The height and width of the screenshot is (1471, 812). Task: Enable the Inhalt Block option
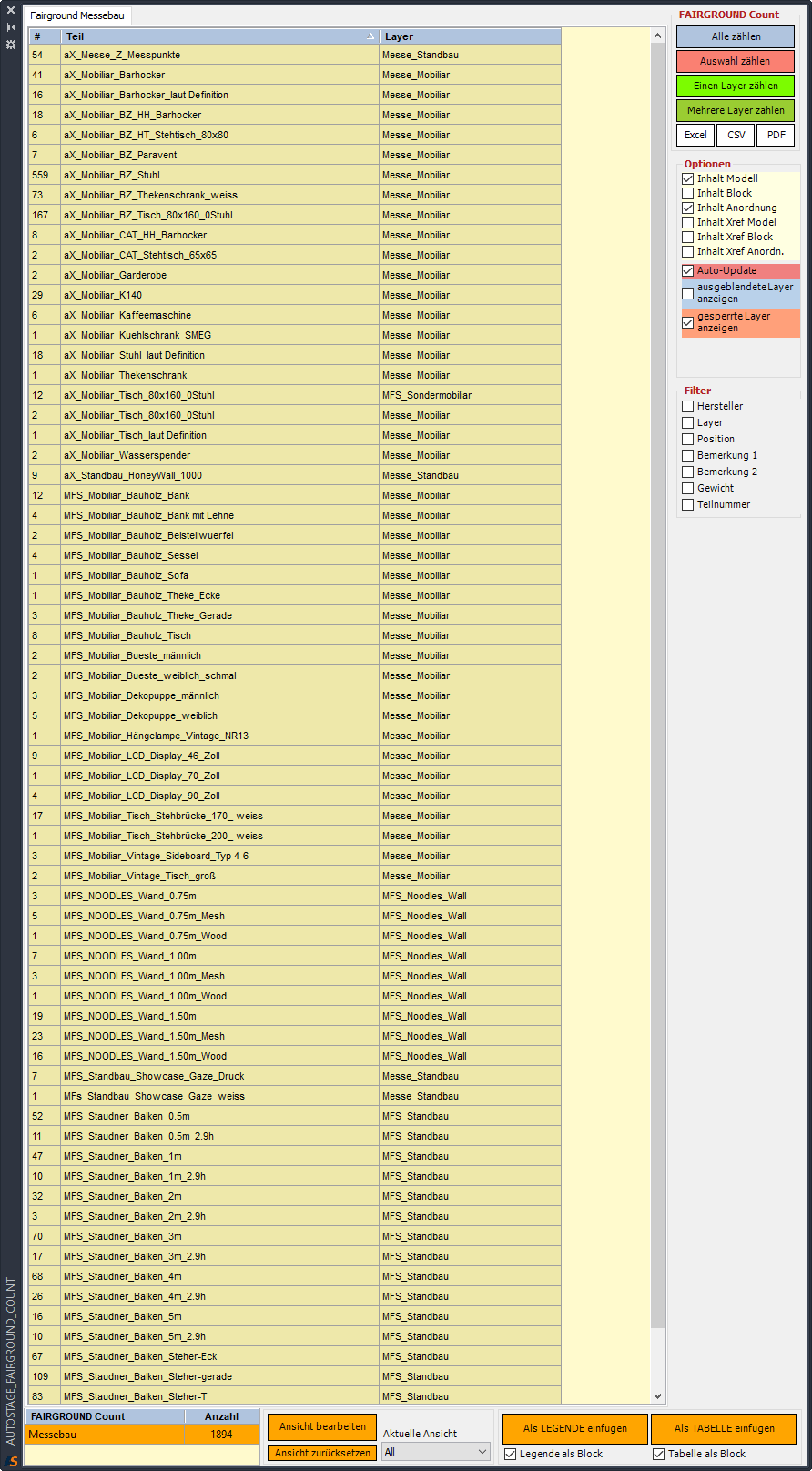[688, 193]
